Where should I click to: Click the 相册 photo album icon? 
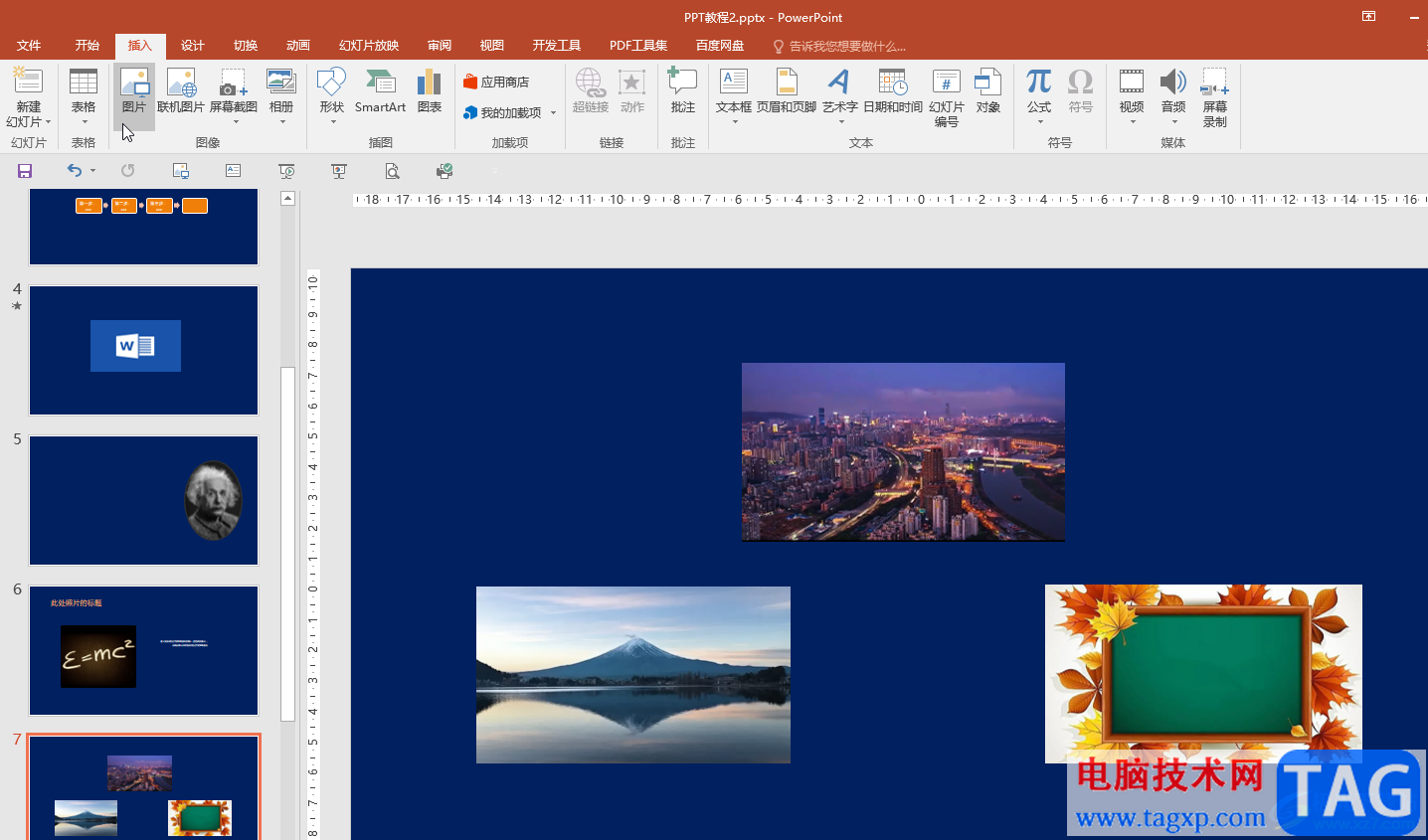(x=281, y=83)
